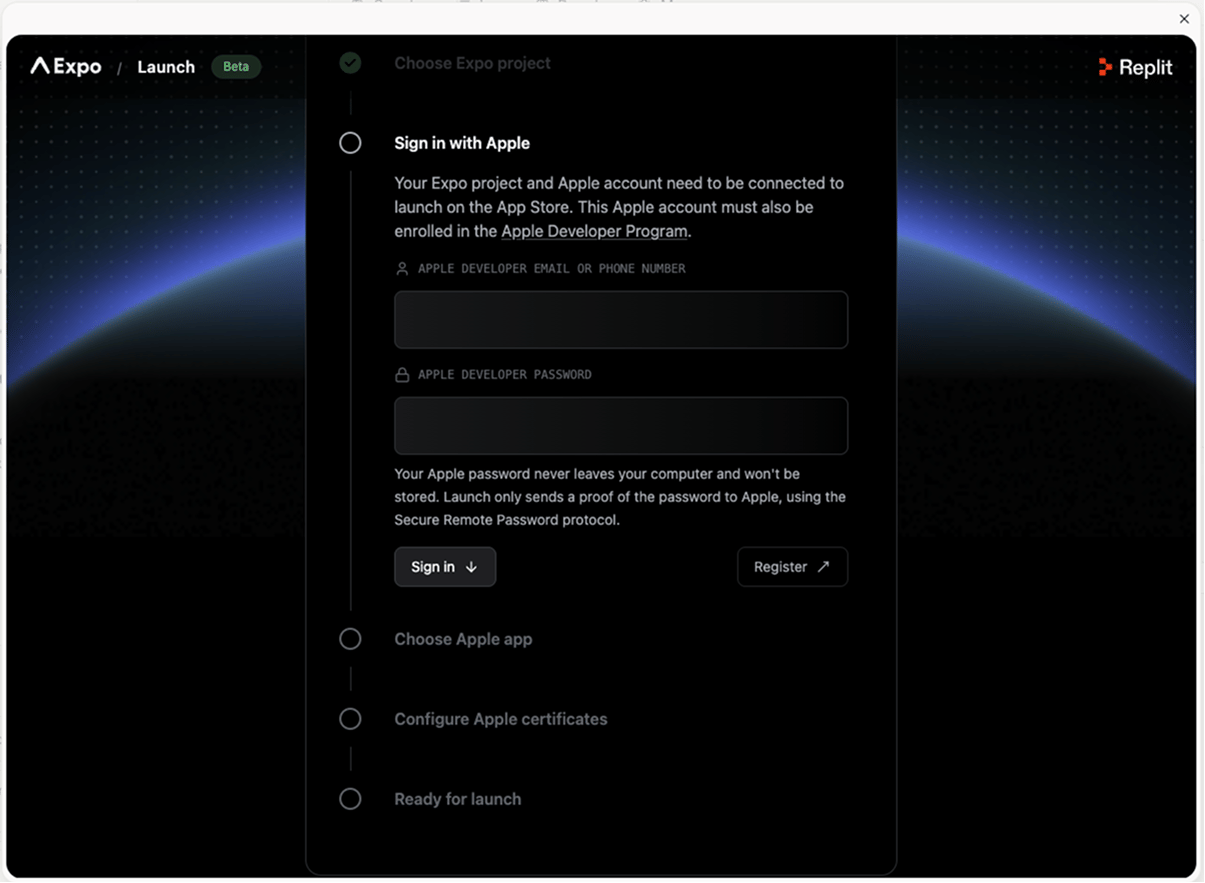Screen dimensions: 1205x883
Task: Click the user icon beside the email label
Action: [402, 269]
